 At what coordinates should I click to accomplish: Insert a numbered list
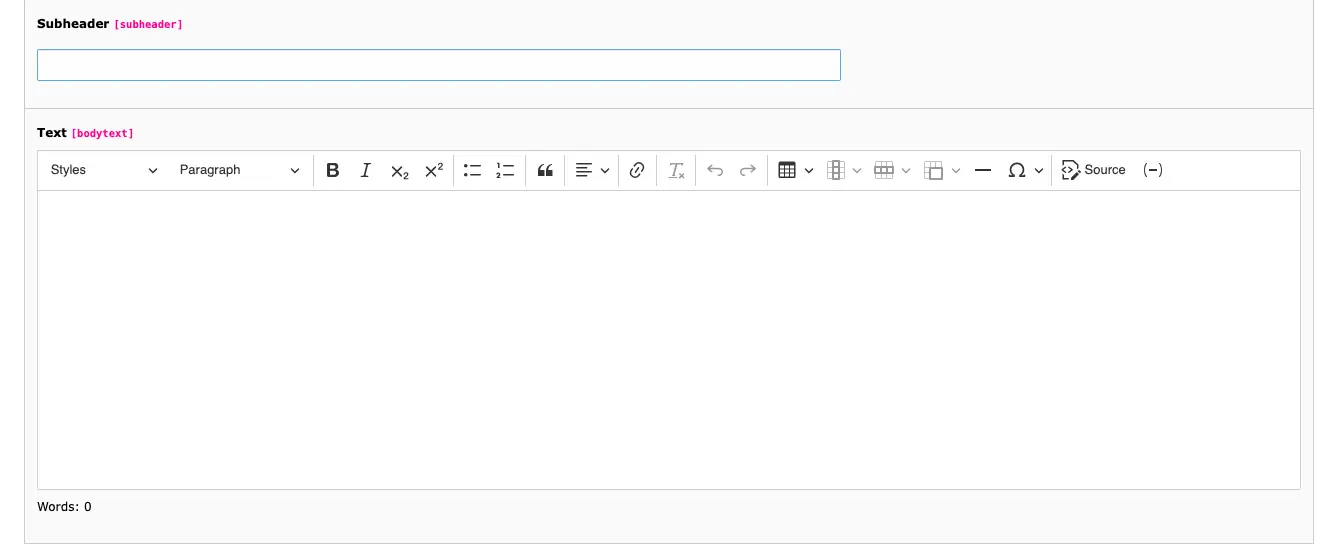tap(505, 170)
